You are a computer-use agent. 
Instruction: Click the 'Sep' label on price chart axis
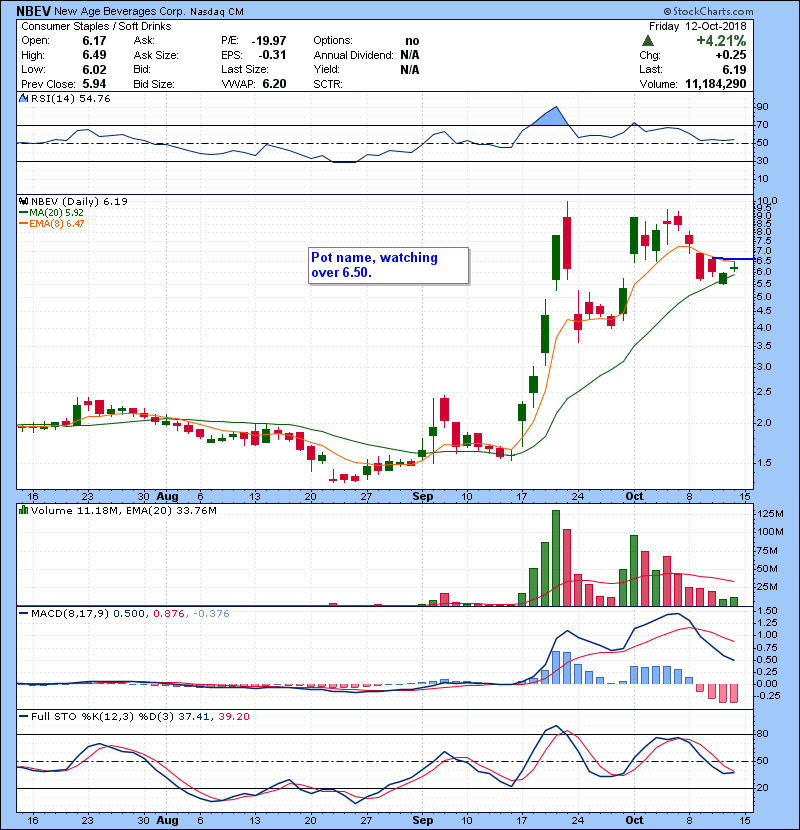[x=423, y=496]
